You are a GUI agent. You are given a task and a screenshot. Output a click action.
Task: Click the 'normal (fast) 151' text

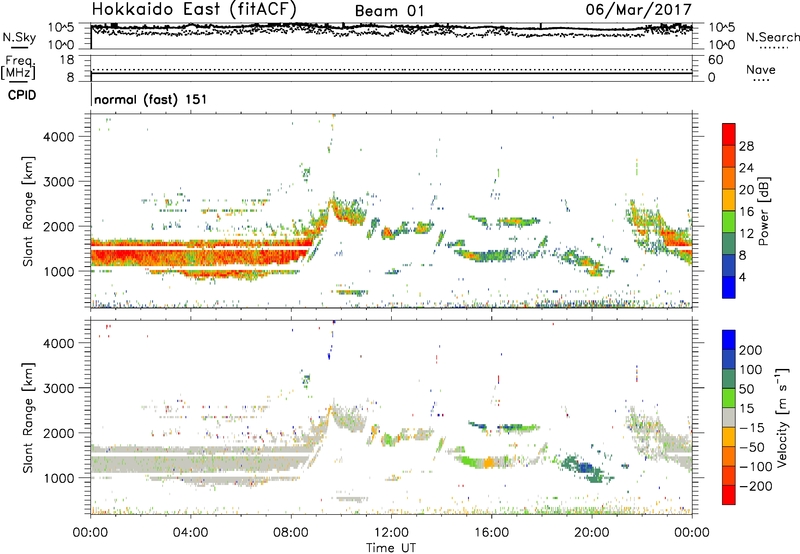(x=151, y=99)
